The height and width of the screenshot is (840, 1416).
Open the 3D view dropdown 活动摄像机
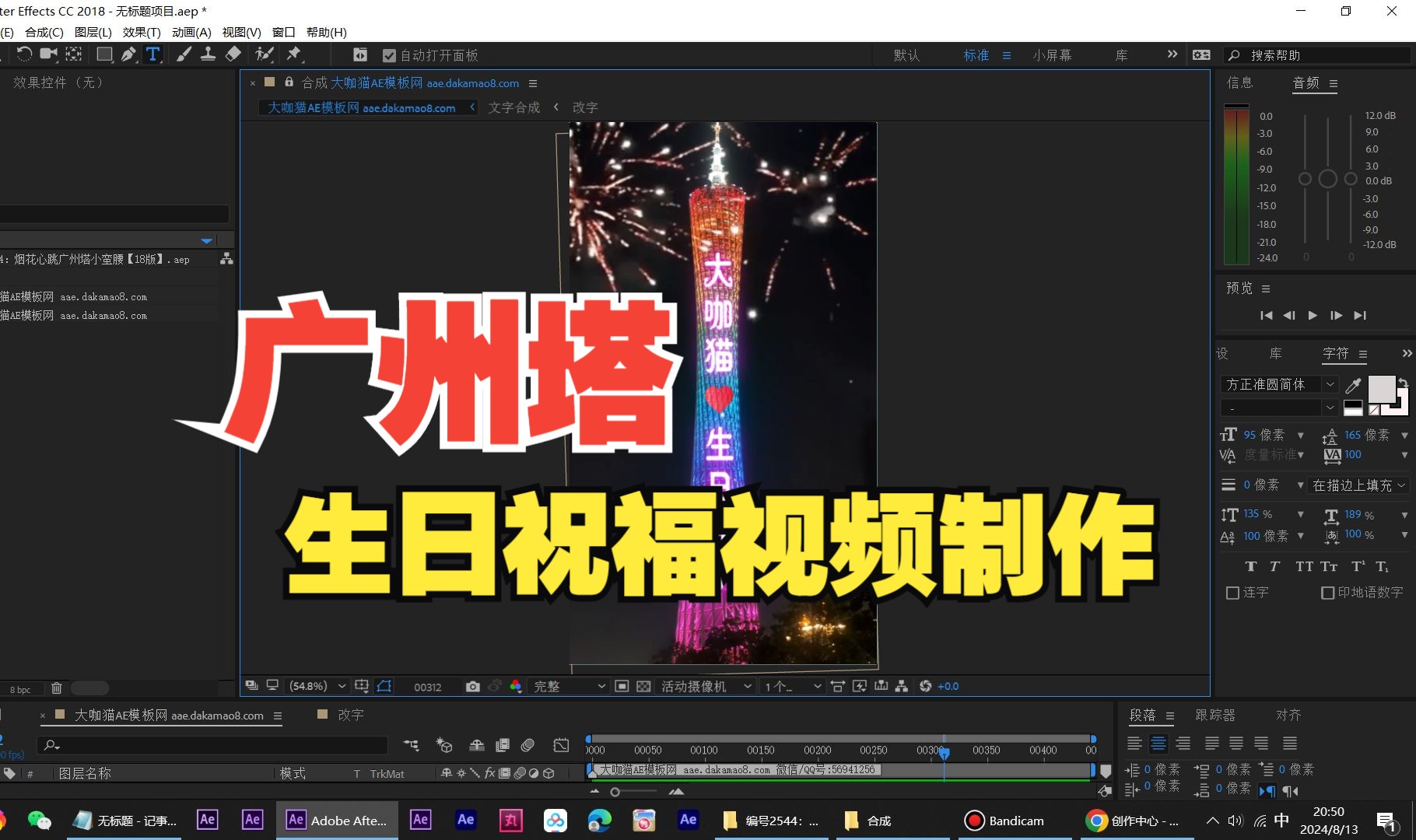pyautogui.click(x=706, y=686)
